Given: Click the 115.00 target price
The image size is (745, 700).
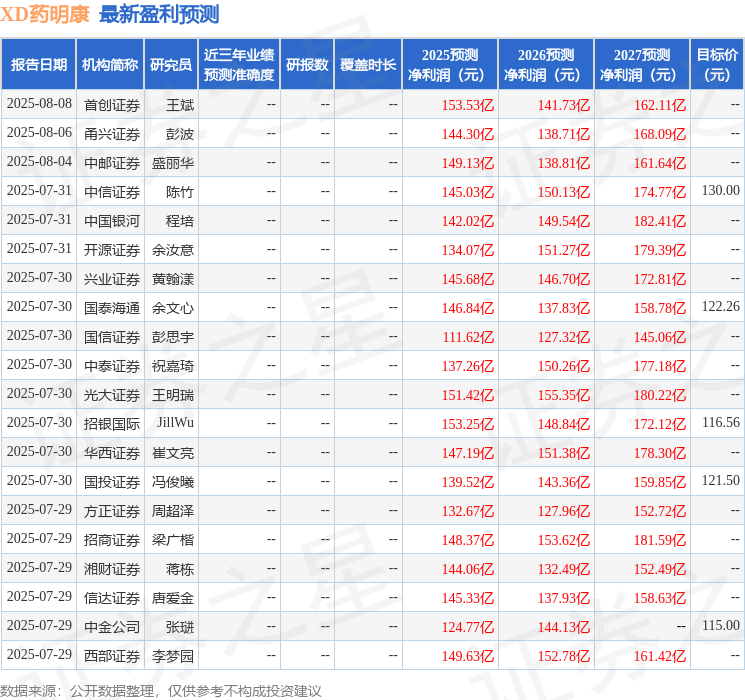Looking at the screenshot, I should [721, 625].
